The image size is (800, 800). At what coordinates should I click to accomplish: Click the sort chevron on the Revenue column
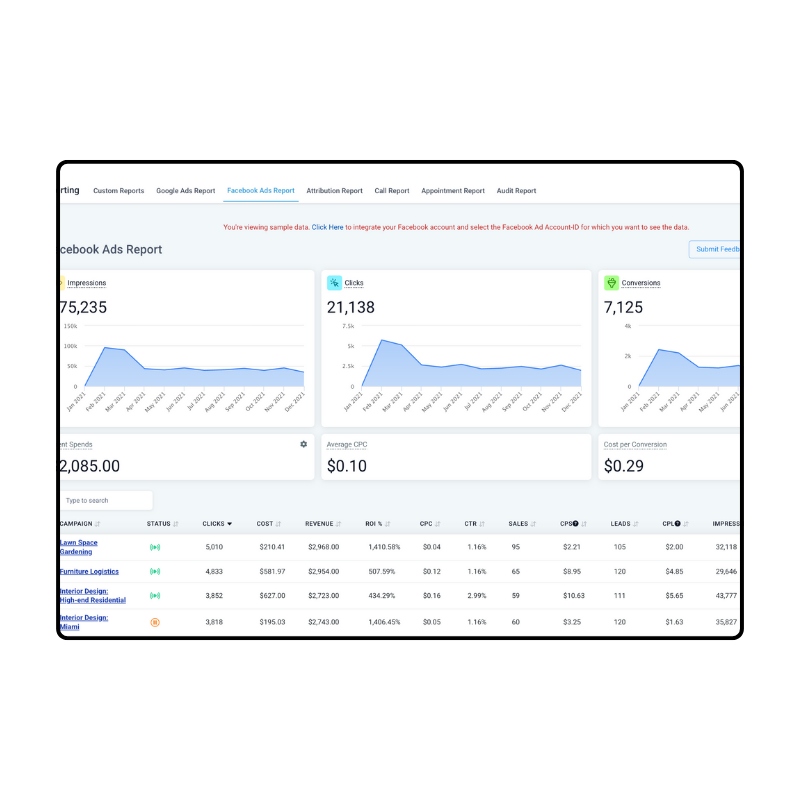pyautogui.click(x=338, y=523)
